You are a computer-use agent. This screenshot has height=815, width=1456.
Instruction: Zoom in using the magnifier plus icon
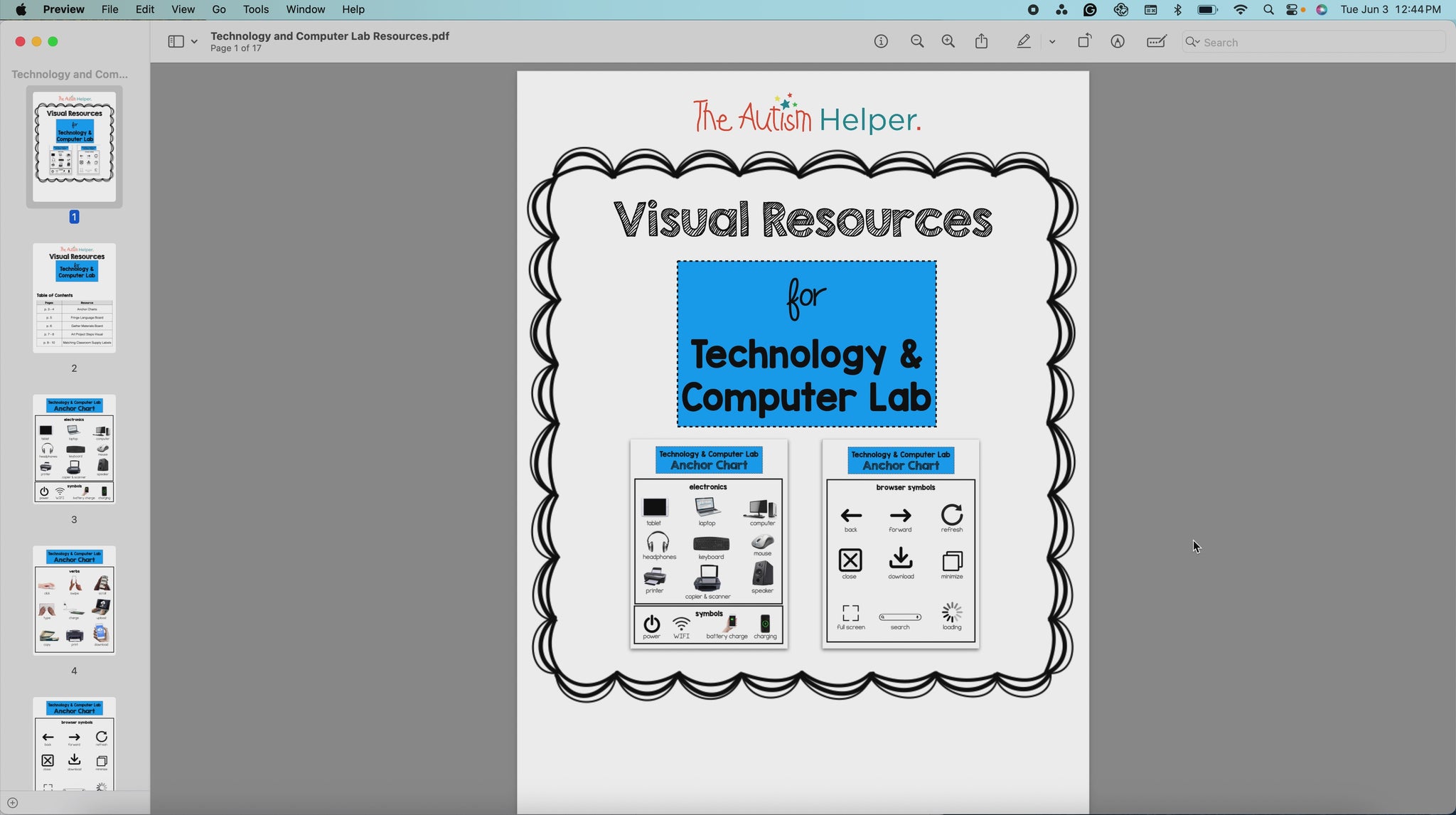pos(948,42)
